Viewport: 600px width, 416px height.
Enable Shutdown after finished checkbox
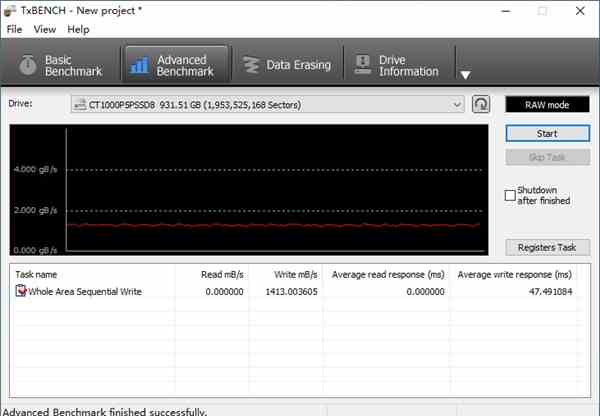pos(510,195)
